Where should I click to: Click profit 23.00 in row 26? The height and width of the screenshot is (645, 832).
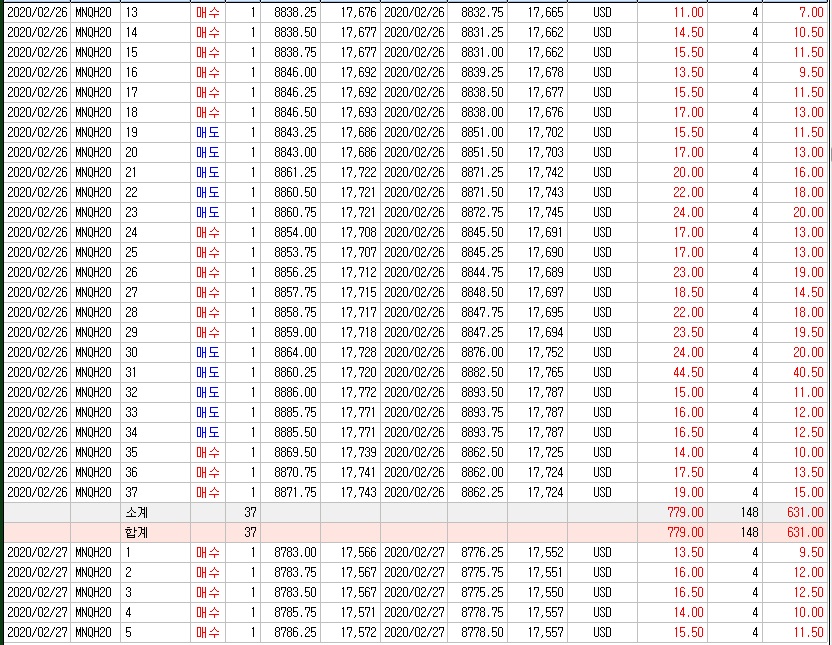pyautogui.click(x=688, y=272)
